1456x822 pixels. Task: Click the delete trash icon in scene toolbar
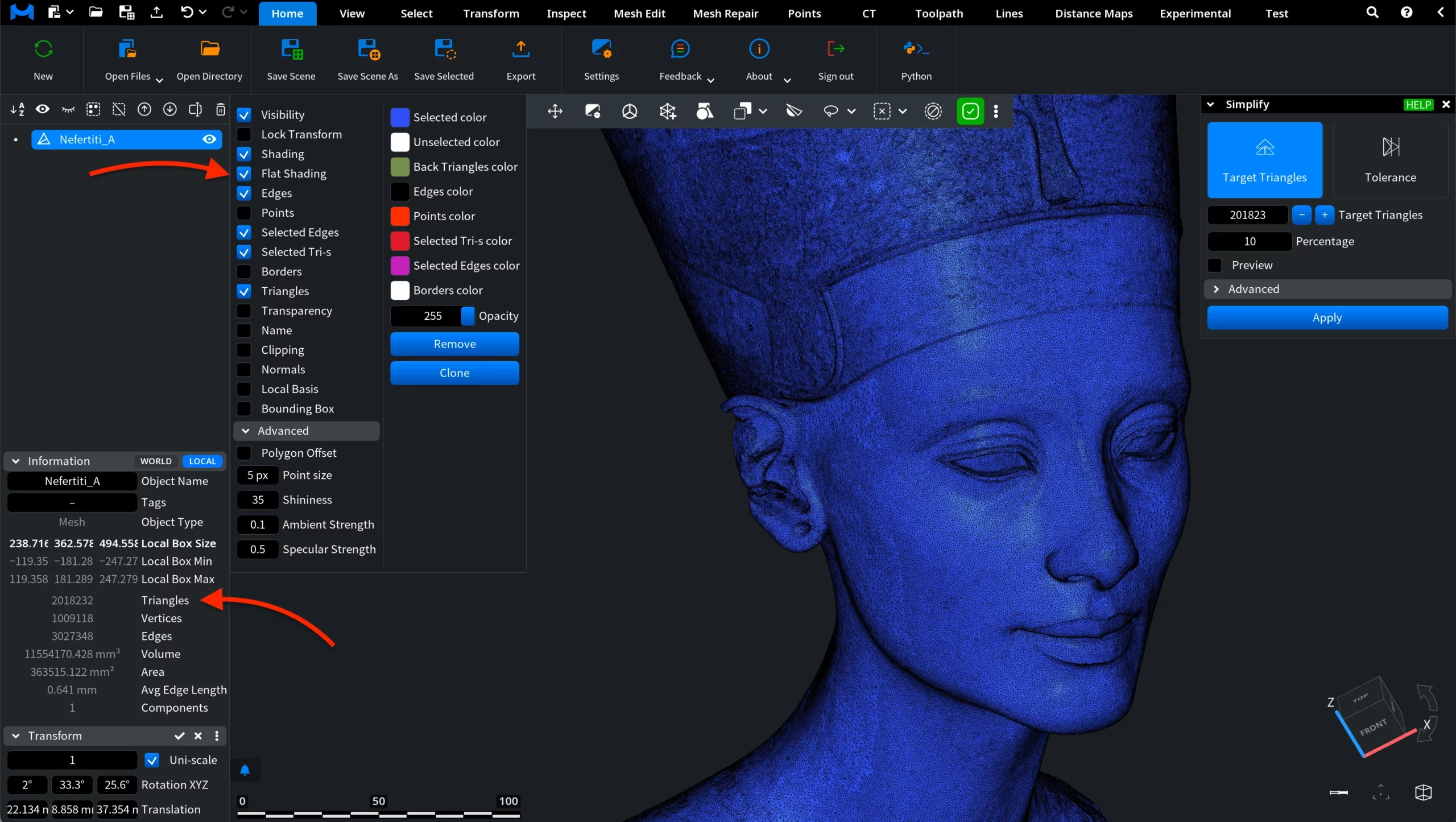pos(221,109)
